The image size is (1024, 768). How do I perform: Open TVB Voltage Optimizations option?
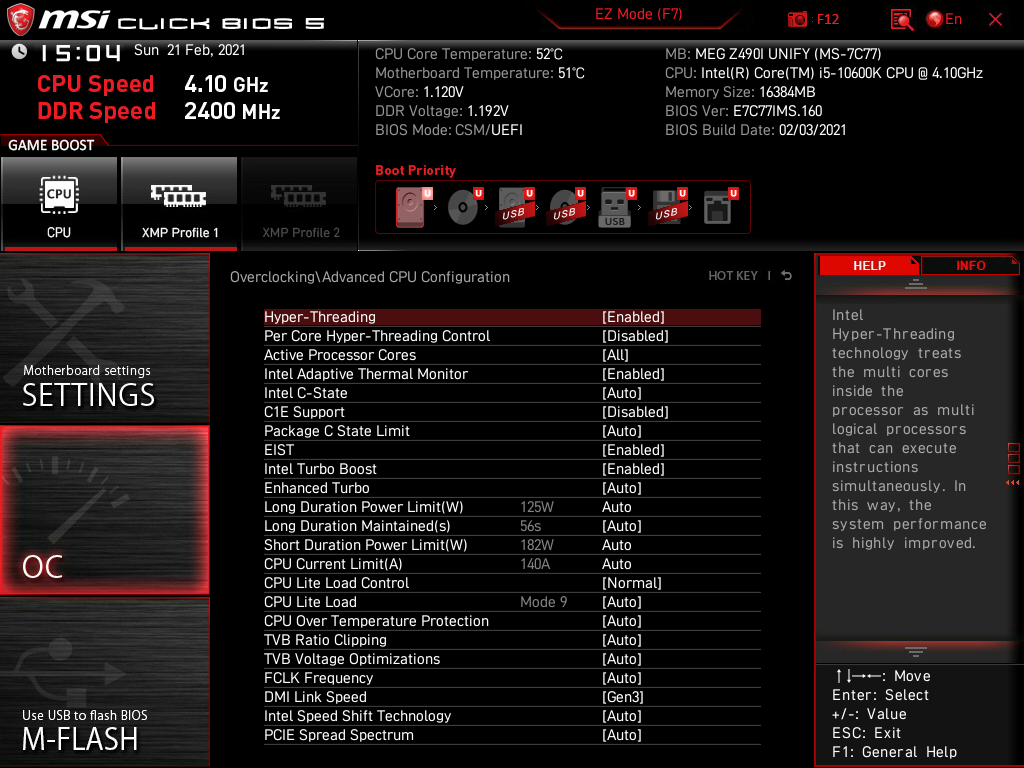coord(512,658)
